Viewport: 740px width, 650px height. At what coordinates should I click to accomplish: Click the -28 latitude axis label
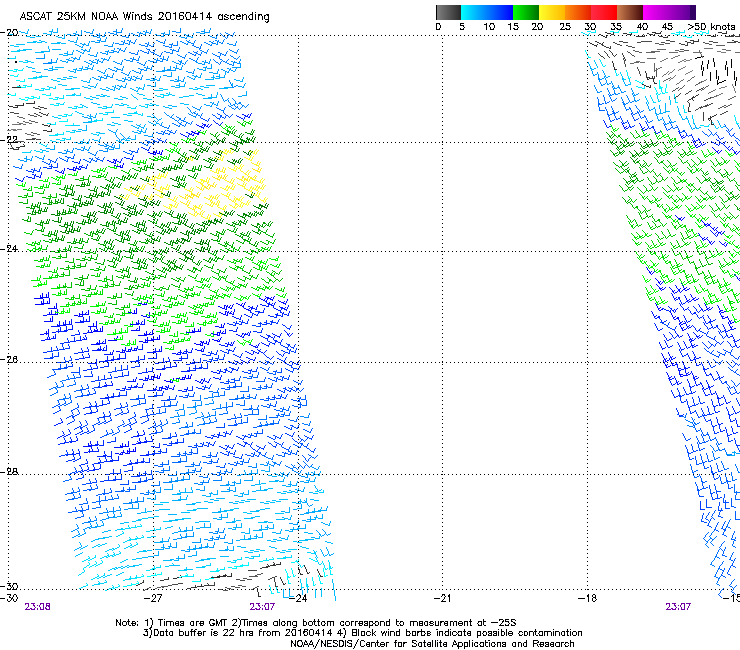pyautogui.click(x=9, y=472)
